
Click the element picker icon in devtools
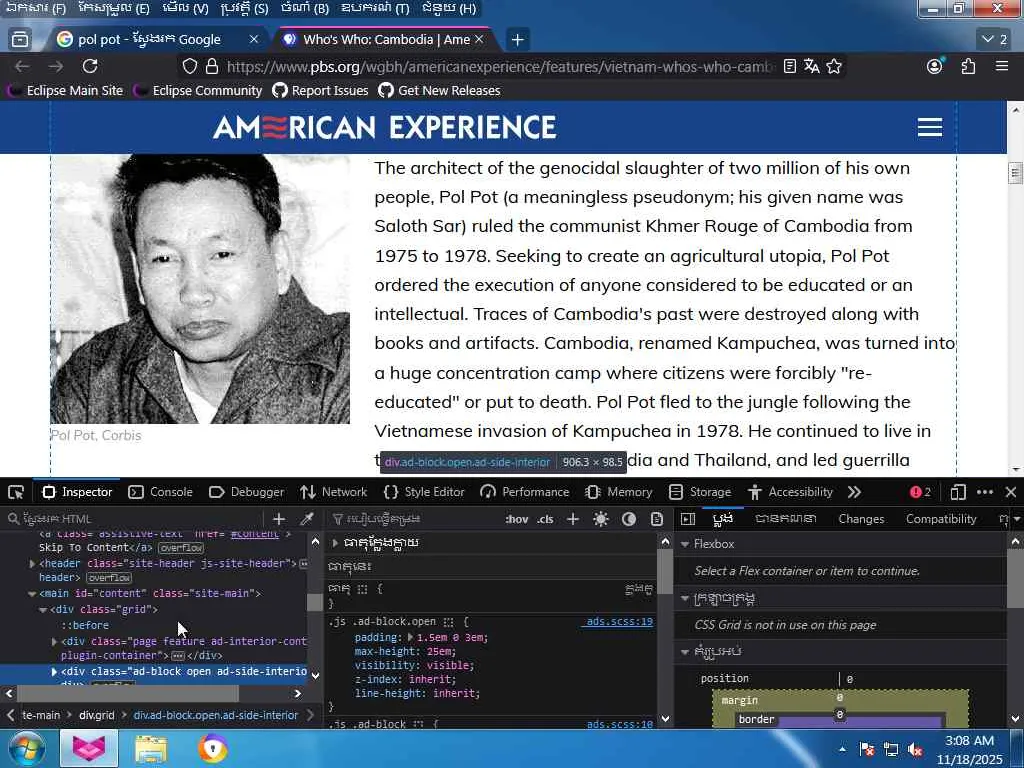[x=16, y=492]
